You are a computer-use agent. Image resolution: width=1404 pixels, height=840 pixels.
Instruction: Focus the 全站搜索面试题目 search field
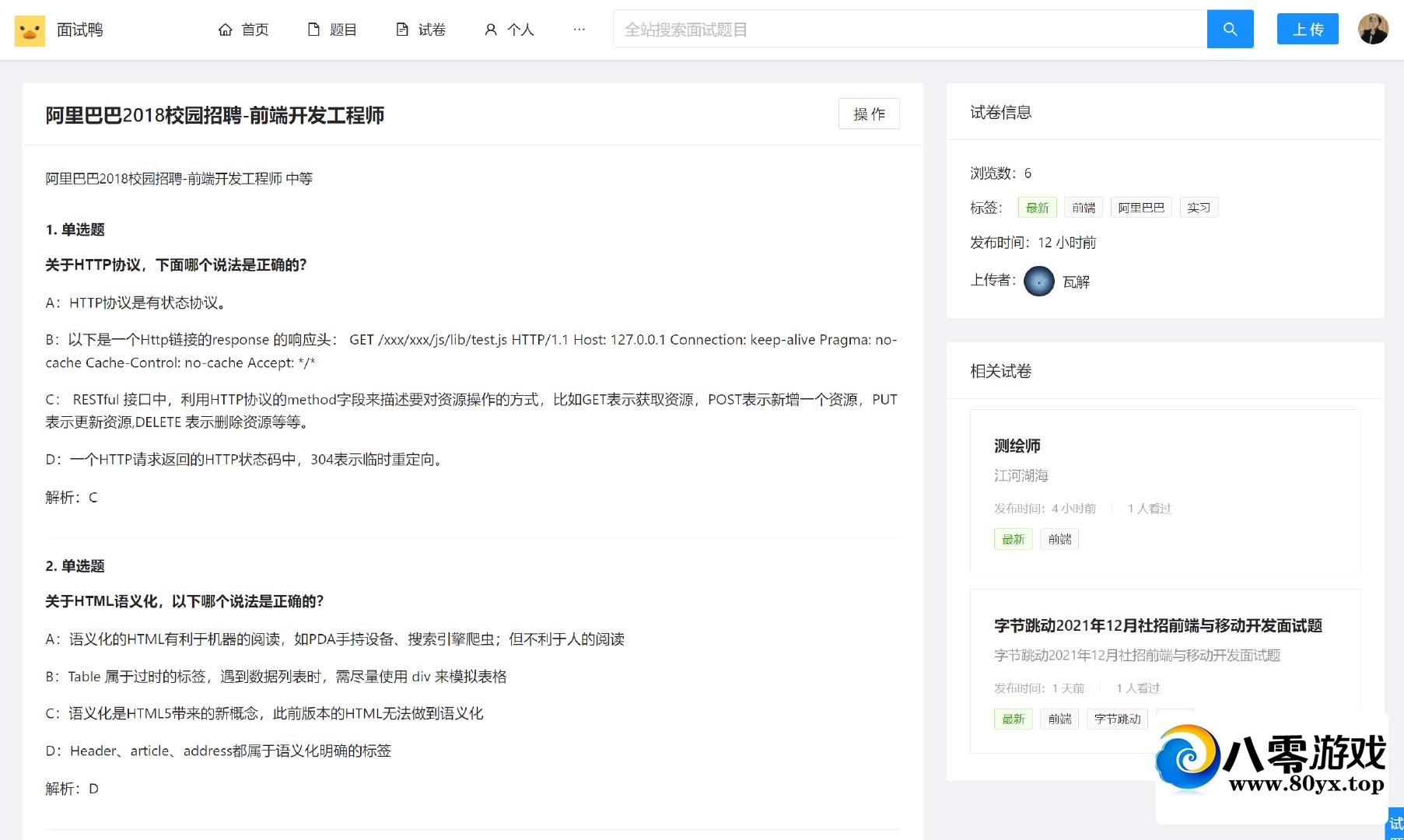pos(909,29)
